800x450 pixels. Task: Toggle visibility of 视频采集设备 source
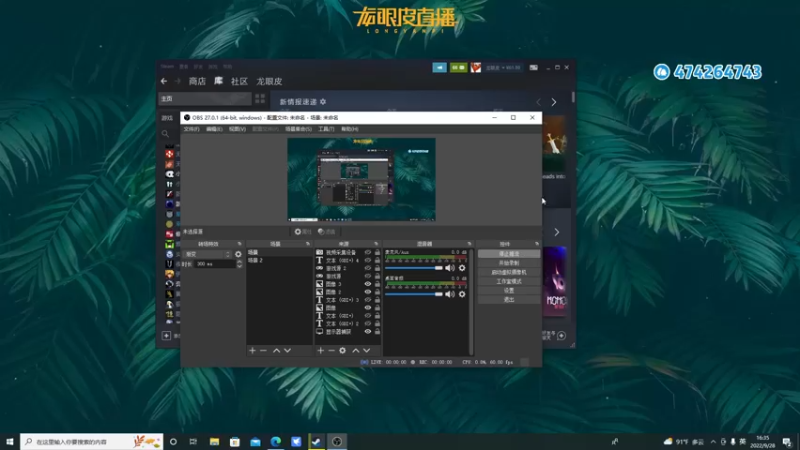tap(368, 253)
